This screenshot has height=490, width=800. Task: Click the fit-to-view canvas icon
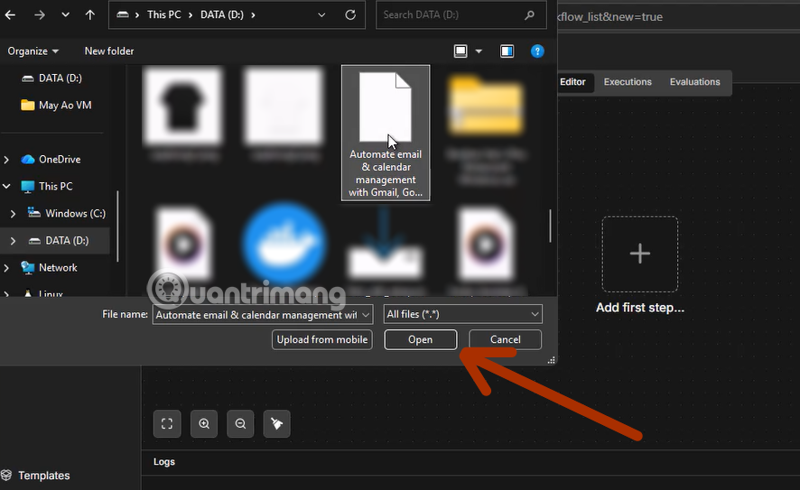click(167, 424)
